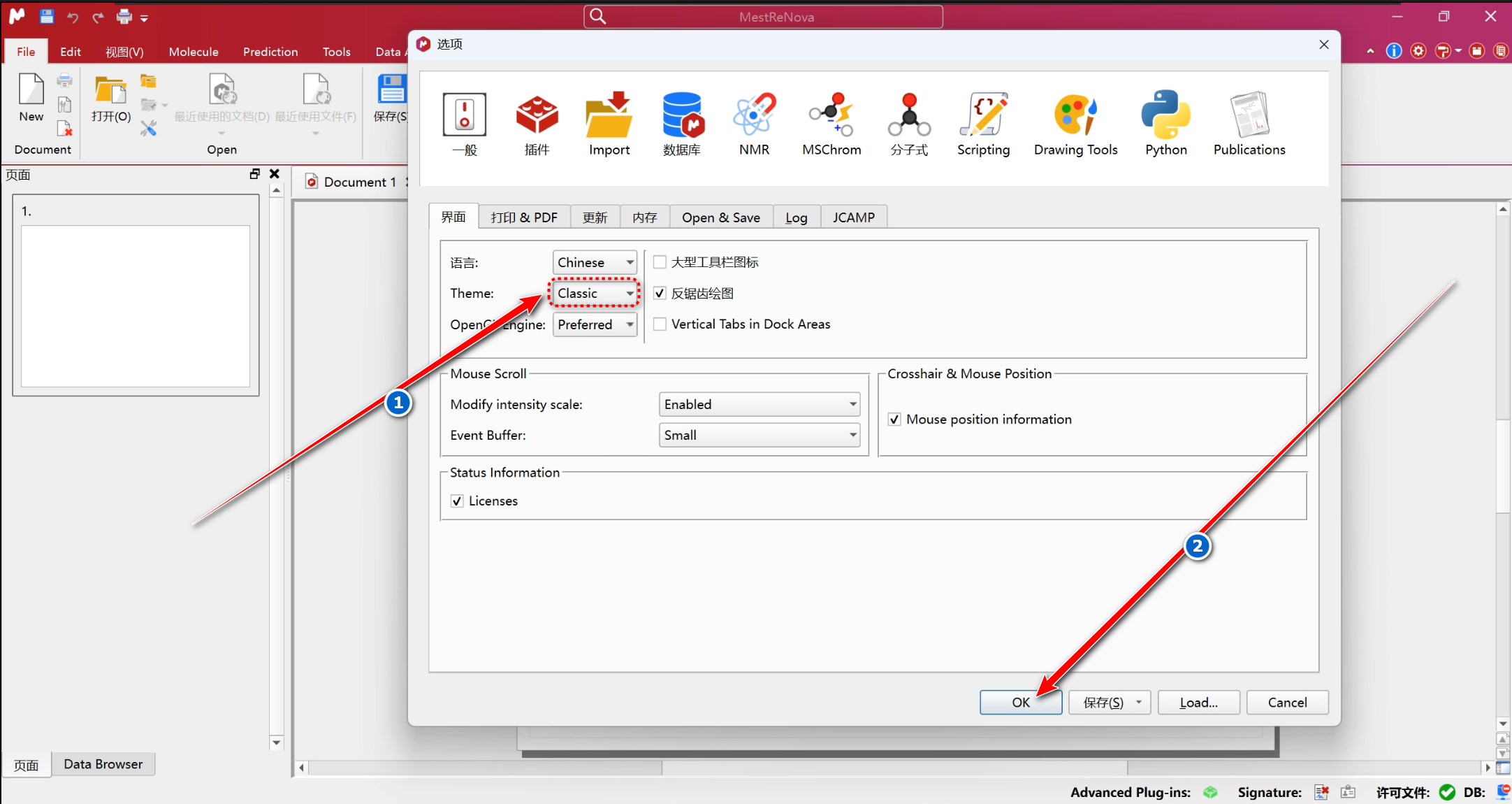Switch to the Data Browser panel tab
The width and height of the screenshot is (1512, 804).
pyautogui.click(x=103, y=764)
